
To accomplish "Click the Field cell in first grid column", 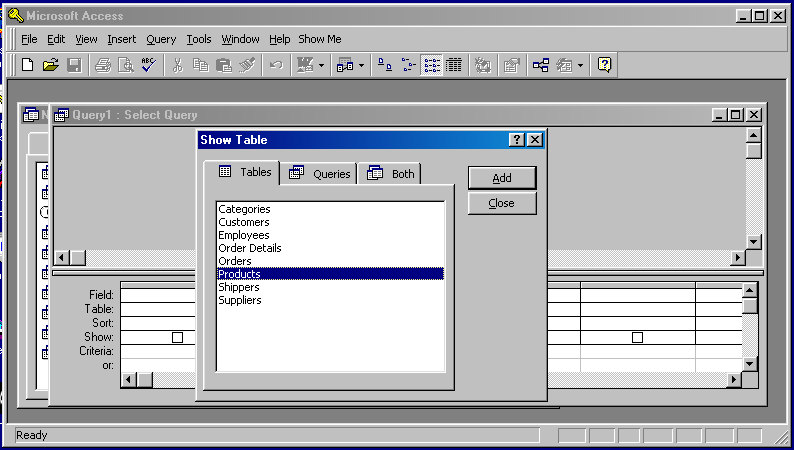I will coord(158,295).
